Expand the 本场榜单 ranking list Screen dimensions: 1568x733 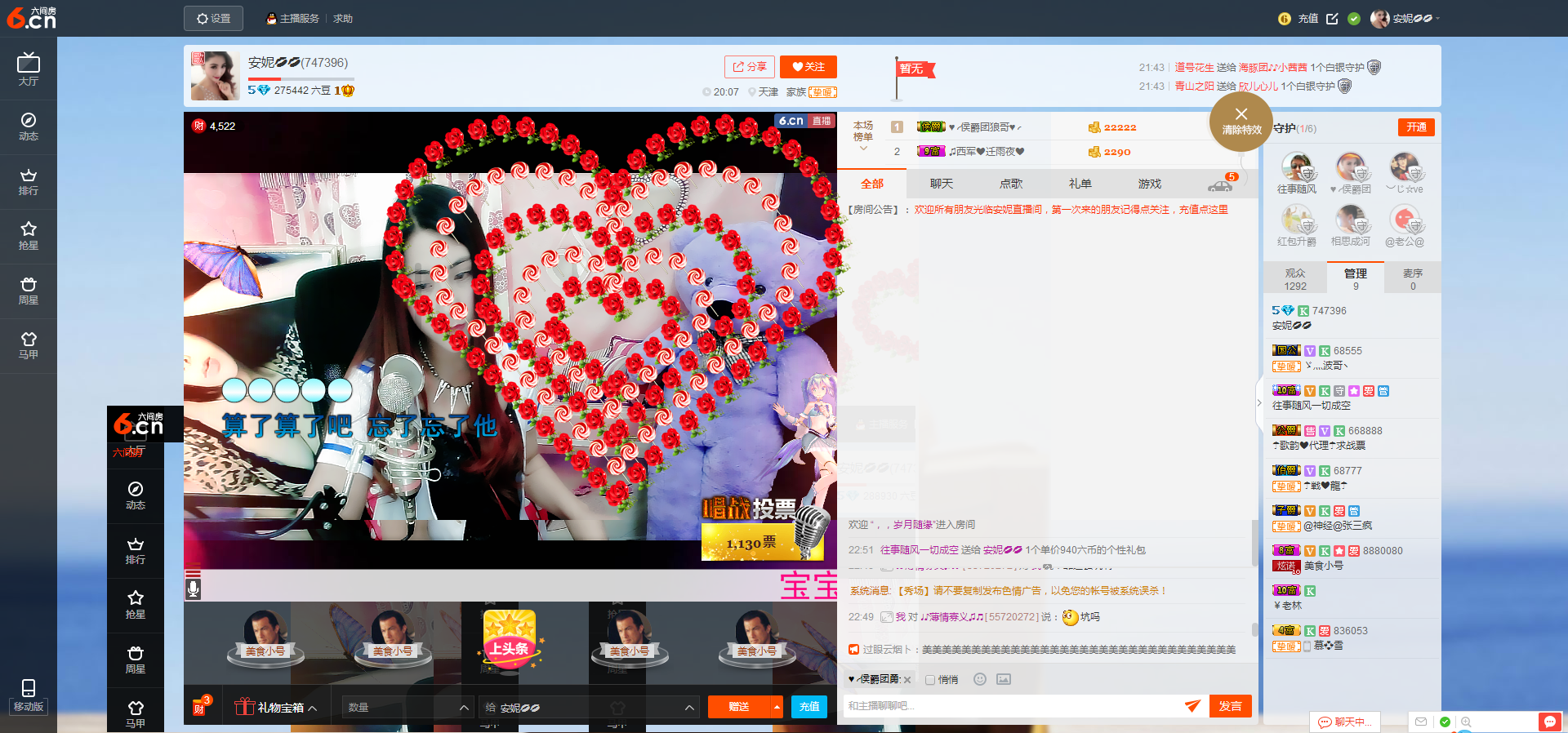pos(863,136)
